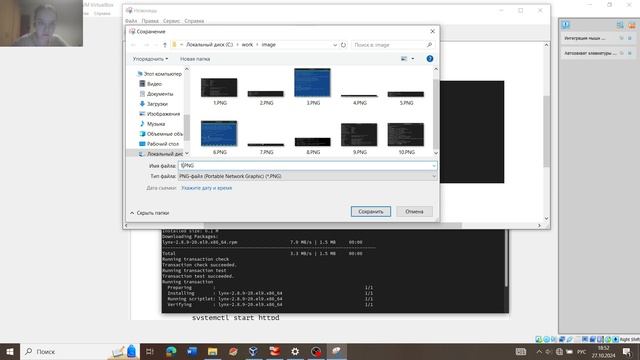Open VirtualBox from taskbar

pos(253,351)
